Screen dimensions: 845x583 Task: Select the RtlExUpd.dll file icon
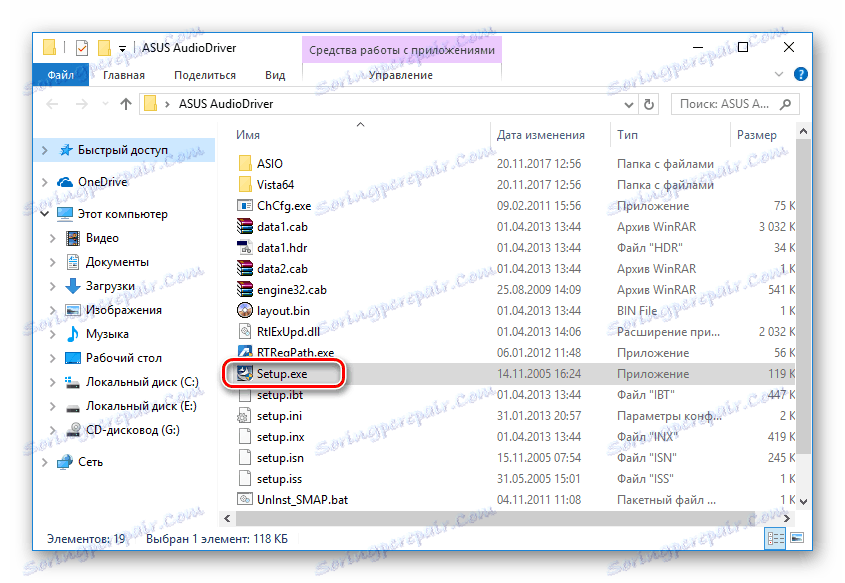point(245,331)
